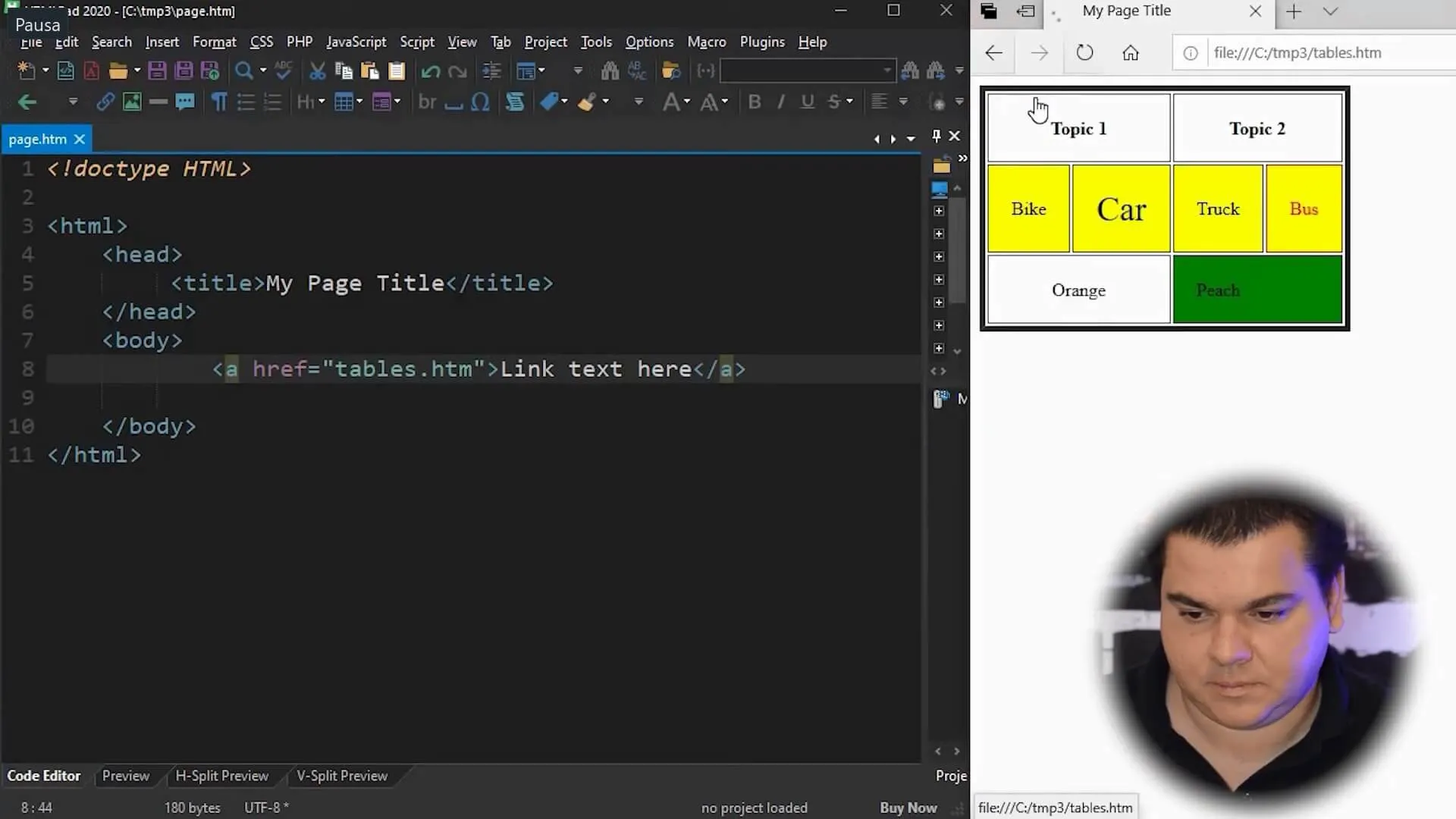Expand the blue tag icon dropdown
Viewport: 1456px width, 819px height.
(564, 102)
